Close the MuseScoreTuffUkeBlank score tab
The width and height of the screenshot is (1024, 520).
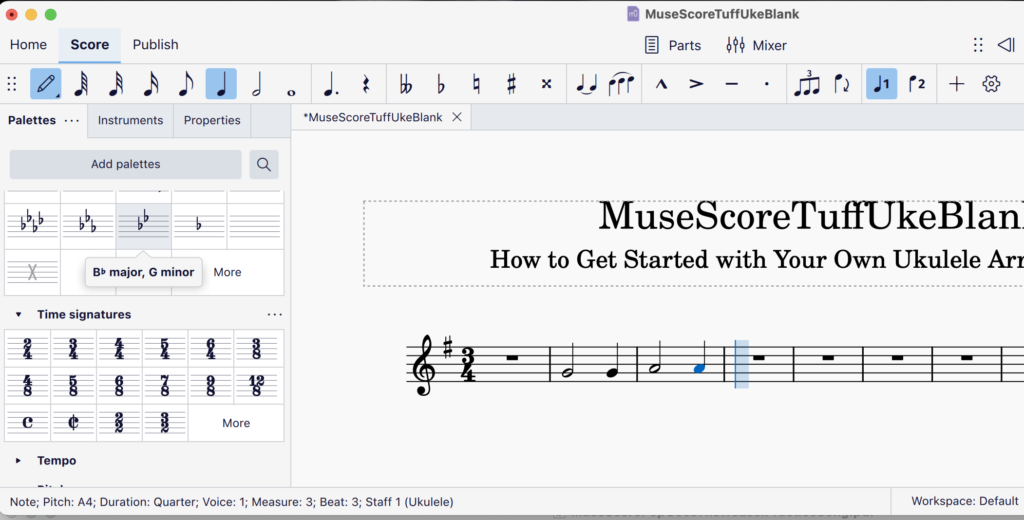[457, 117]
